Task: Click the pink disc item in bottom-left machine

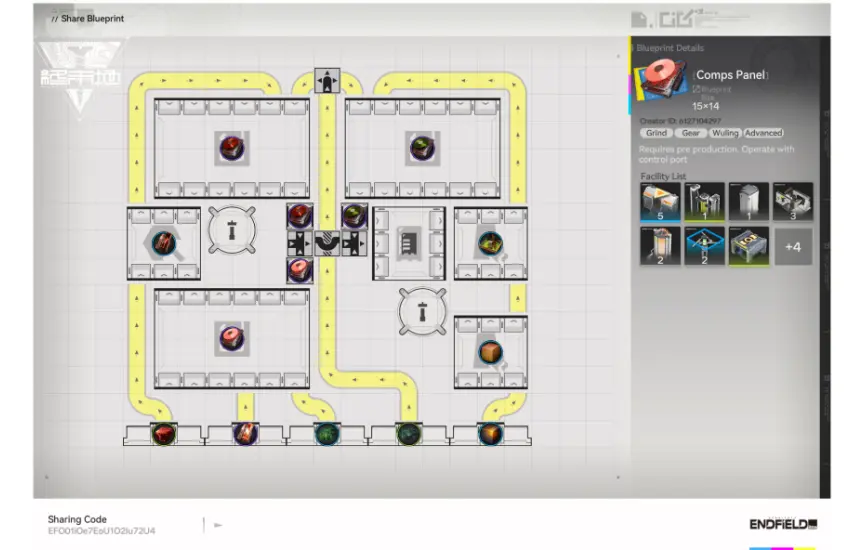Action: point(232,337)
